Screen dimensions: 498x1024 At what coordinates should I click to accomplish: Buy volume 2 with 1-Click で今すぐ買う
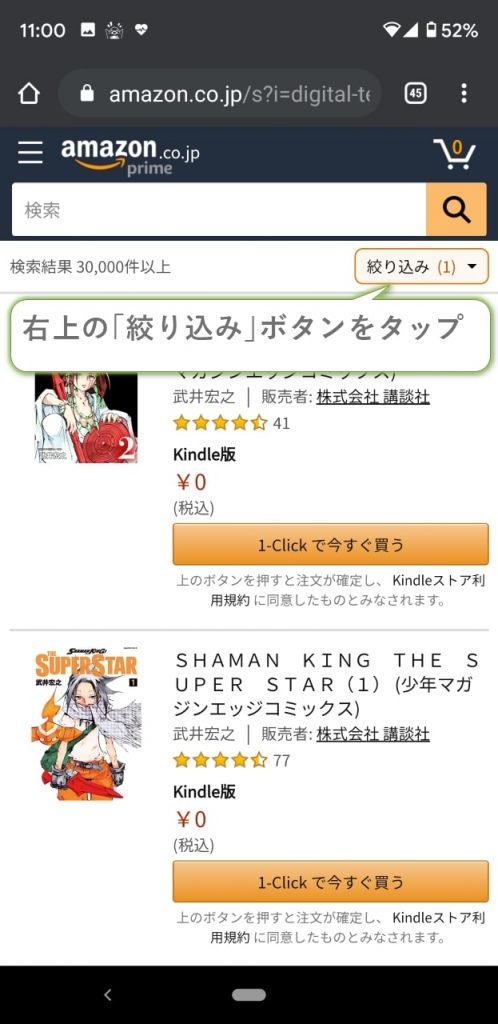(x=330, y=544)
